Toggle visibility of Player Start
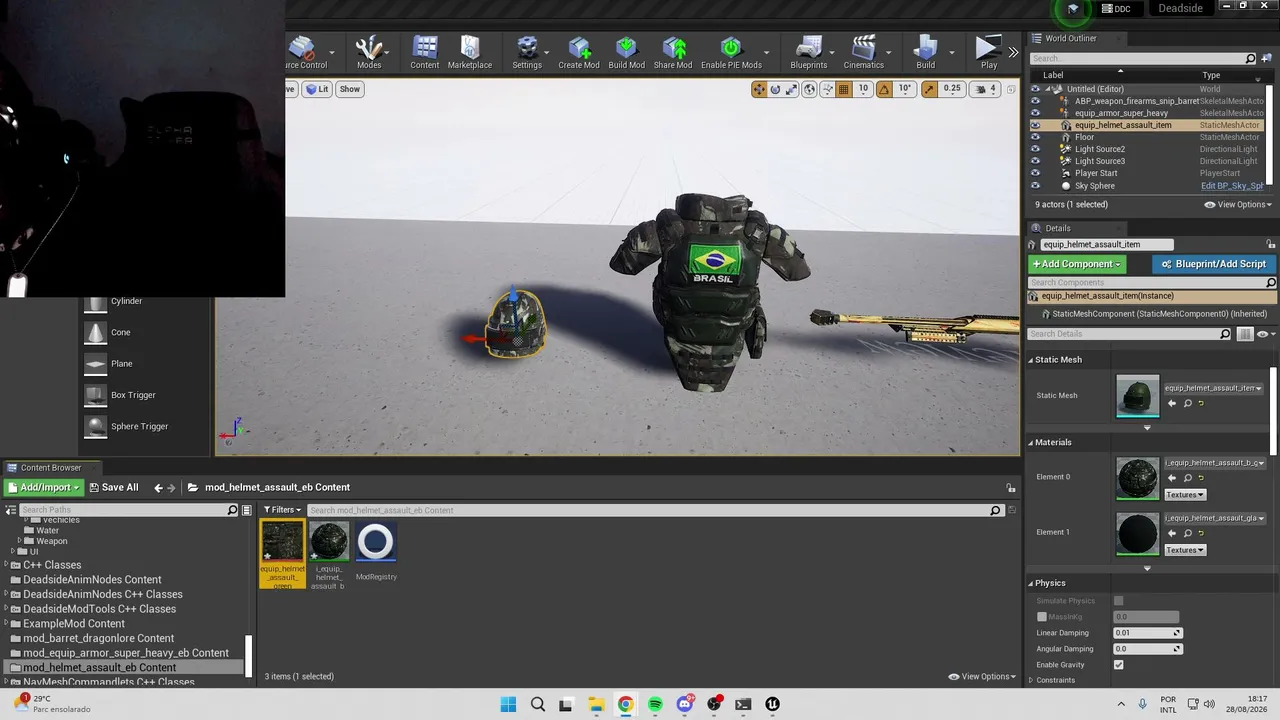The height and width of the screenshot is (720, 1280). (1035, 173)
